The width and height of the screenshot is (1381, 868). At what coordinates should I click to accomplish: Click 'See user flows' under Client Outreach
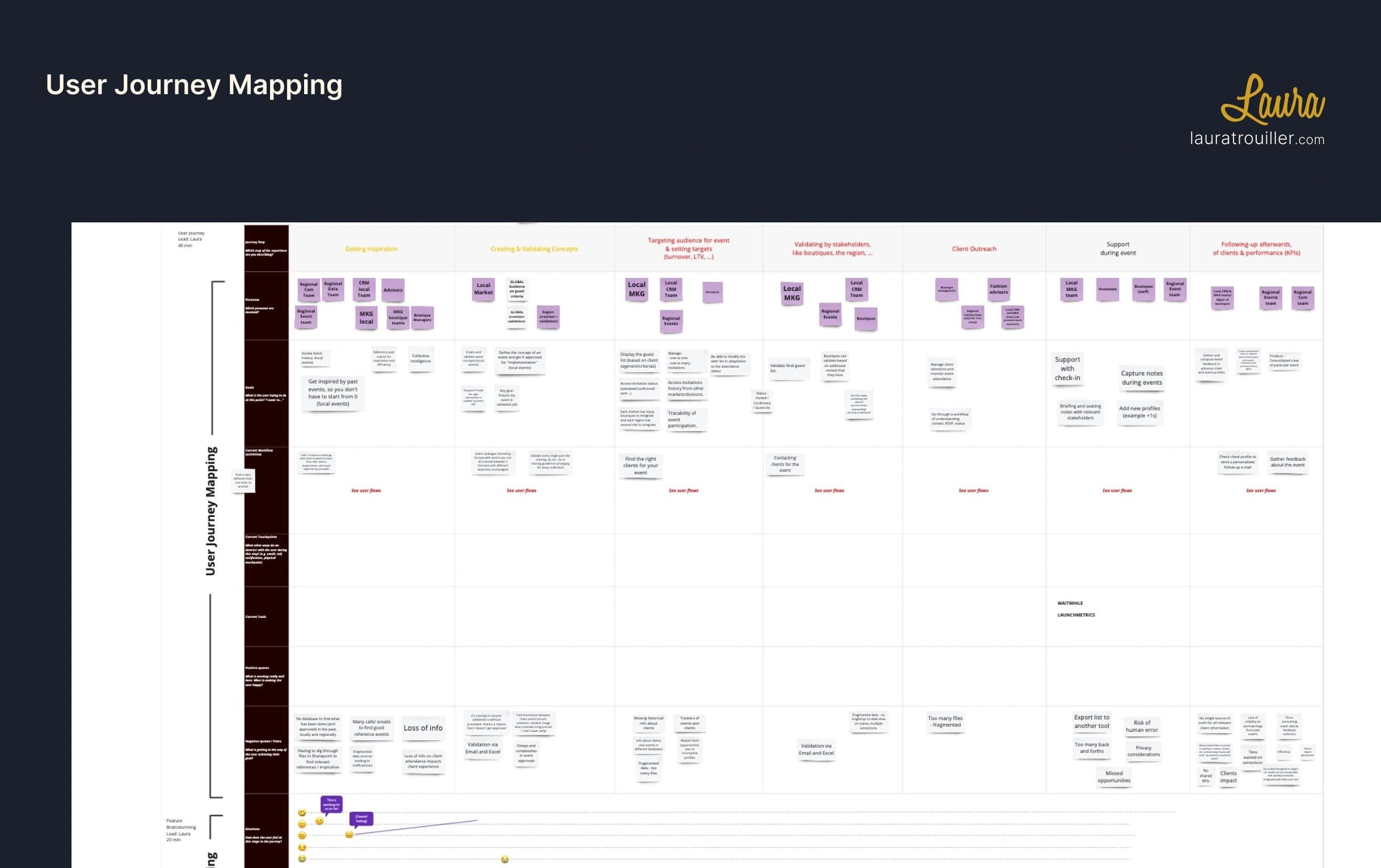pyautogui.click(x=973, y=491)
